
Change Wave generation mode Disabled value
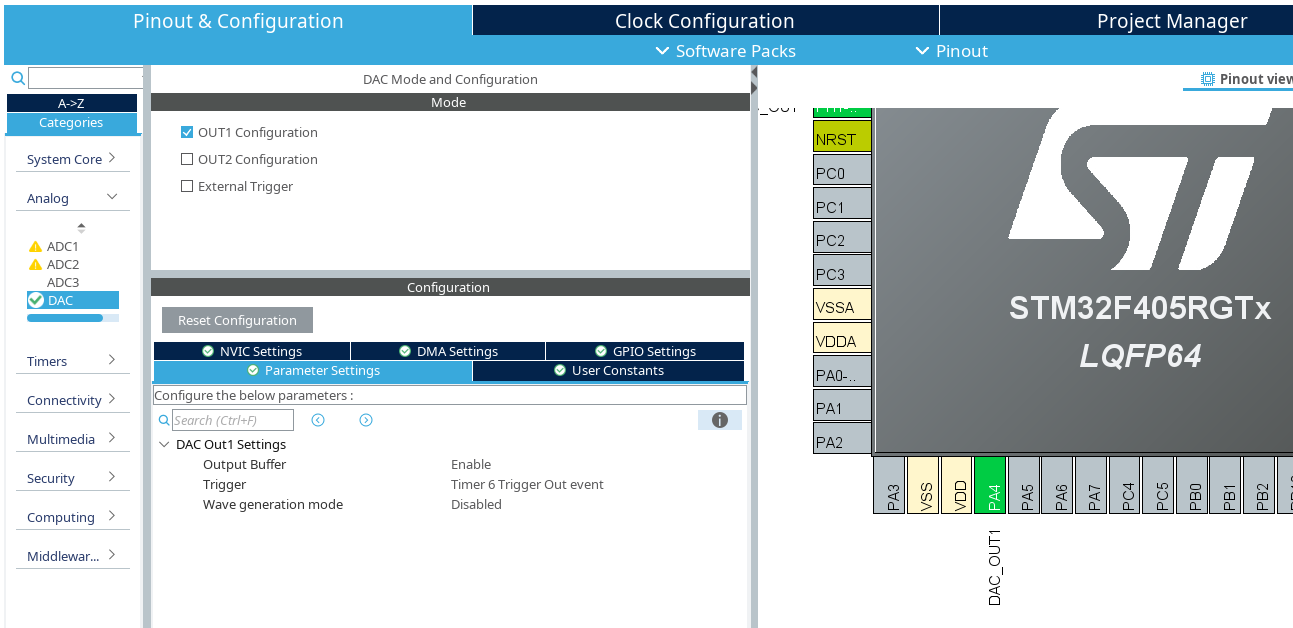click(x=476, y=504)
